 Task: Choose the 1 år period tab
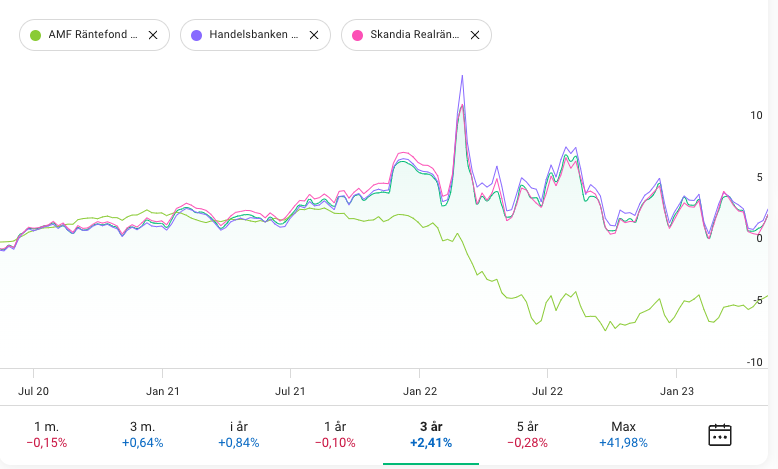tap(334, 434)
